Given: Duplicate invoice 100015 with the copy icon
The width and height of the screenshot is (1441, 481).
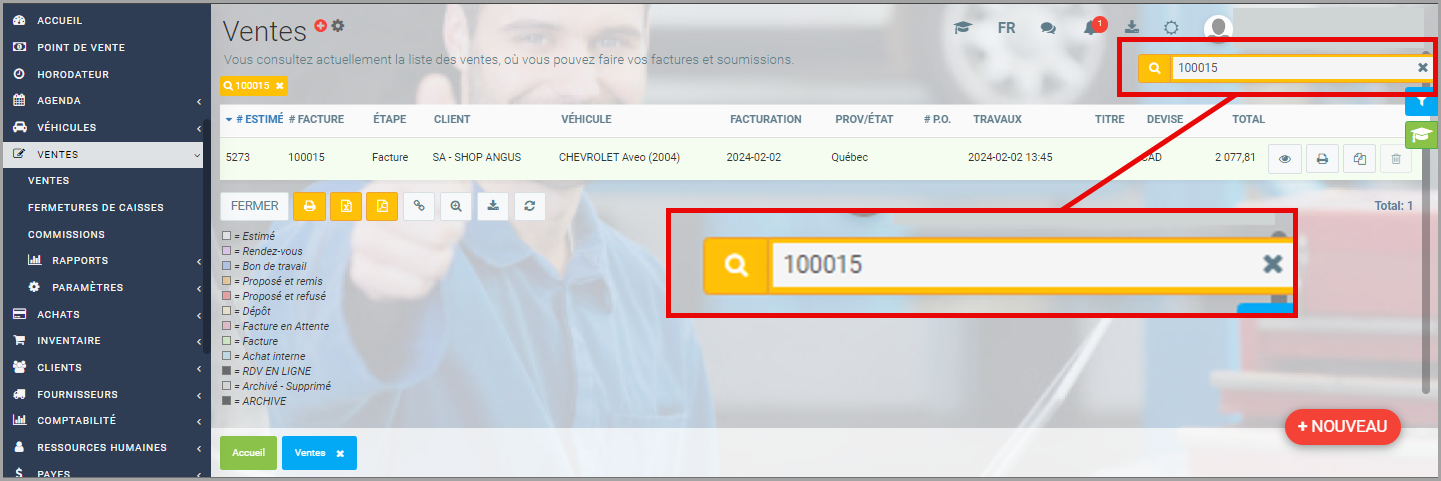Looking at the screenshot, I should click(1359, 158).
